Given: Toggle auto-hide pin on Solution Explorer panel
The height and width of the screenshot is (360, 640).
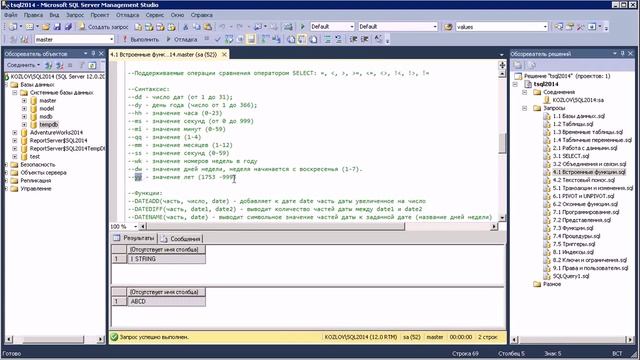Looking at the screenshot, I should point(622,53).
